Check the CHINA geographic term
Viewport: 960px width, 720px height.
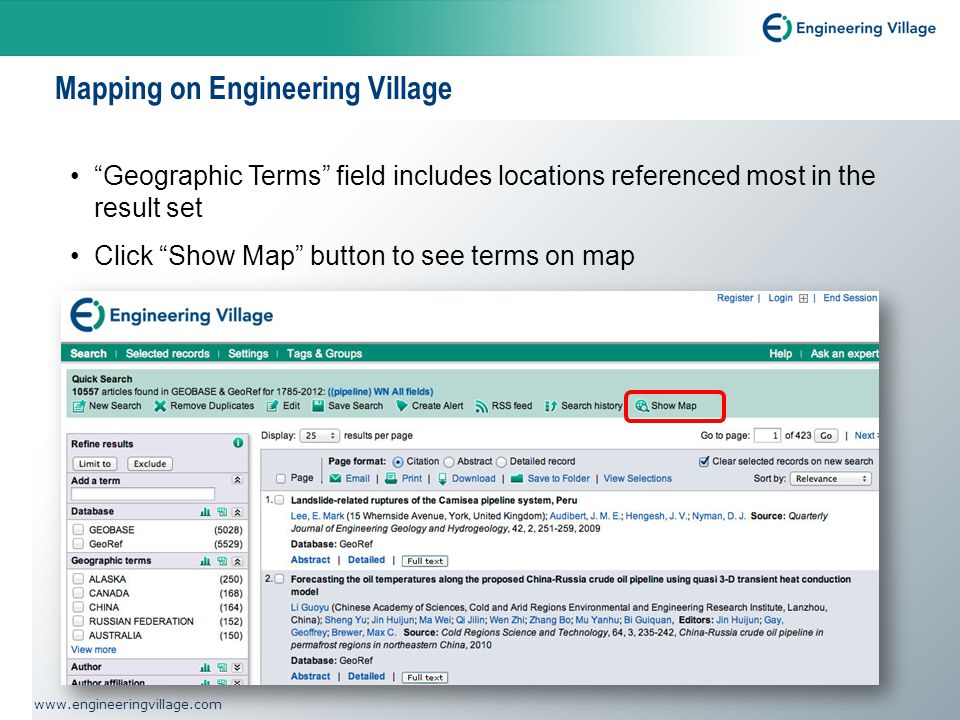click(78, 607)
